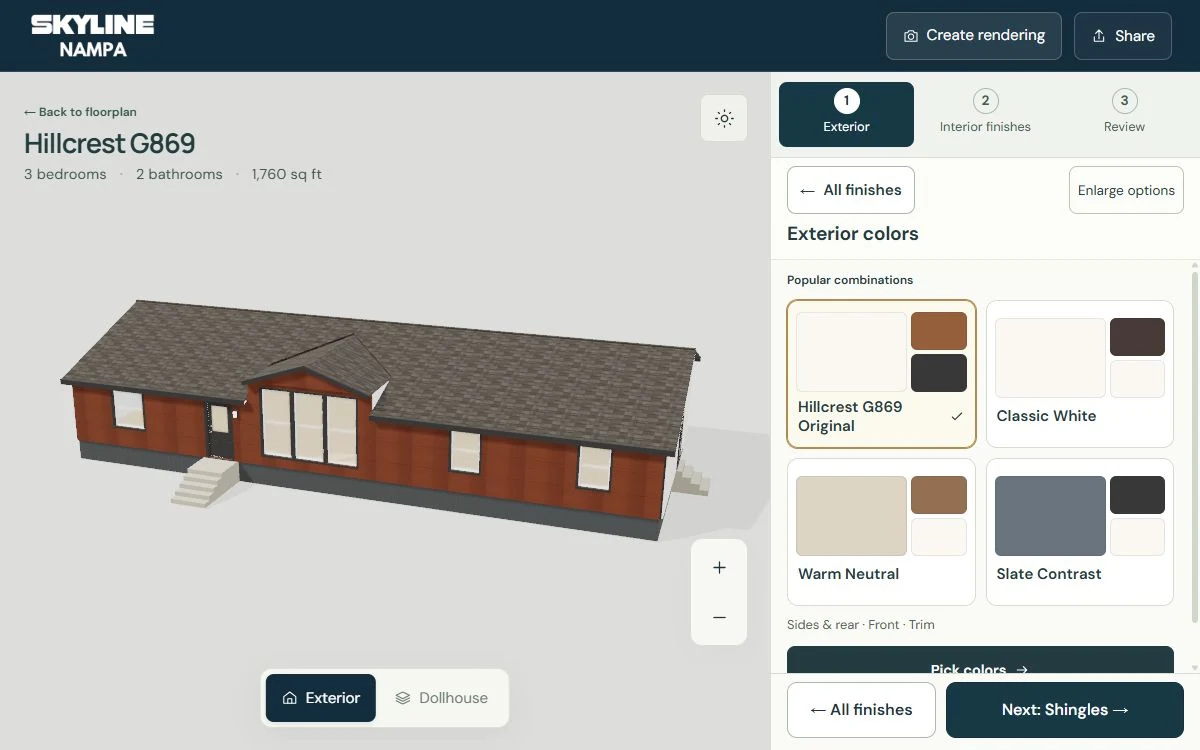Image resolution: width=1200 pixels, height=750 pixels.
Task: Click the Exterior colors heading
Action: pyautogui.click(x=853, y=234)
